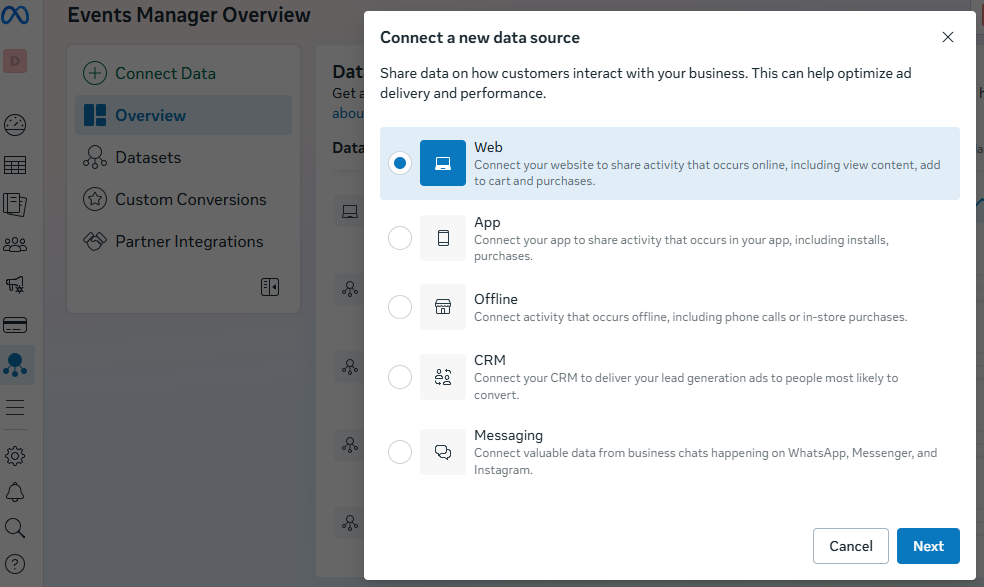
Task: Select the CRM radio button
Action: [x=400, y=377]
